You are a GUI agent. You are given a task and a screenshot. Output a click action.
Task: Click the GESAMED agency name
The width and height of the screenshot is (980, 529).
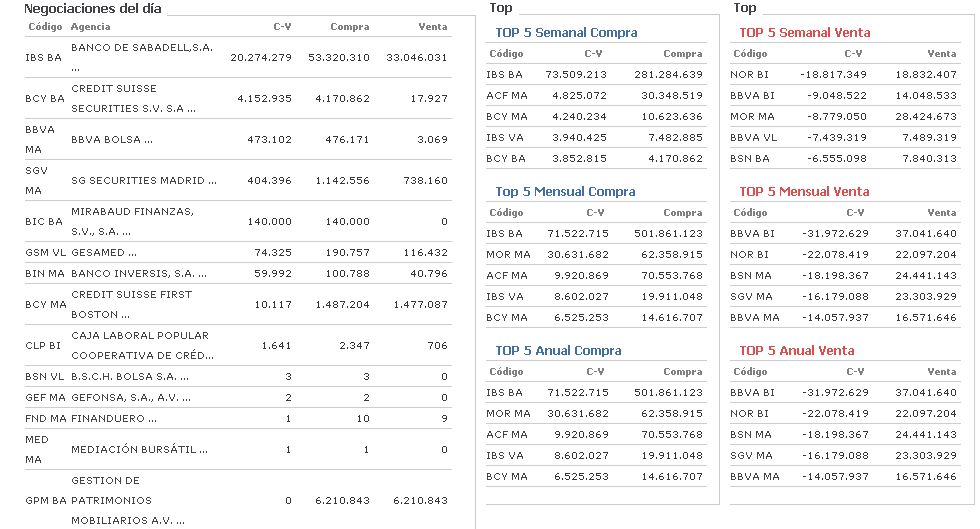tap(104, 253)
